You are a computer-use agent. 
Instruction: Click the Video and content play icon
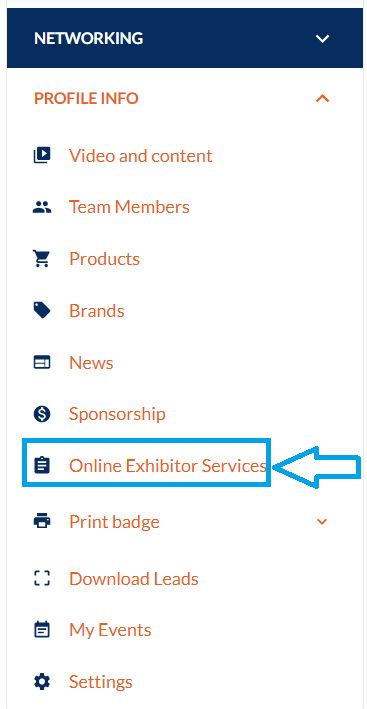click(42, 156)
